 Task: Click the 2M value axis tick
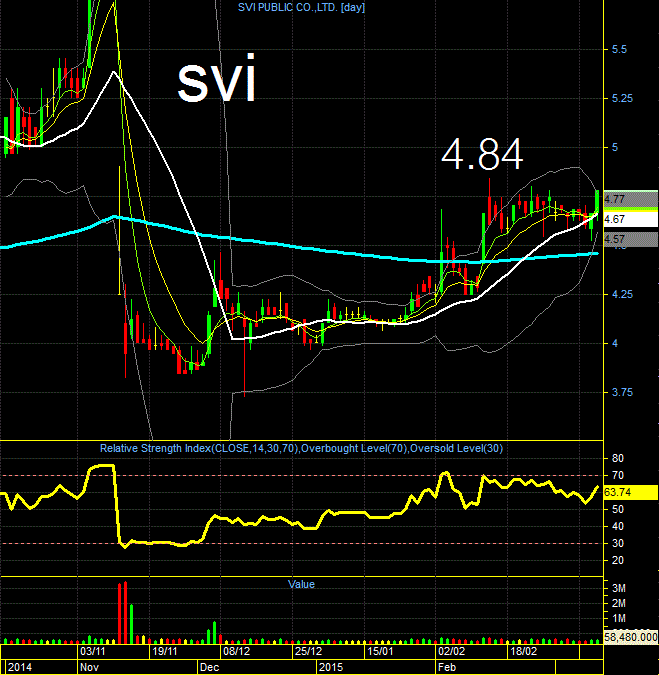(619, 604)
